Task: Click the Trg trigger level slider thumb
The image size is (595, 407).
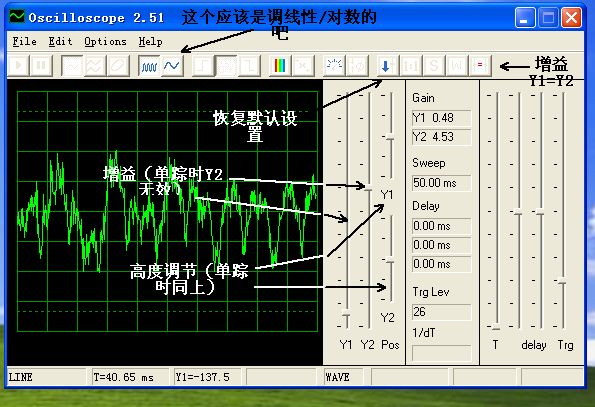Action: 562,281
